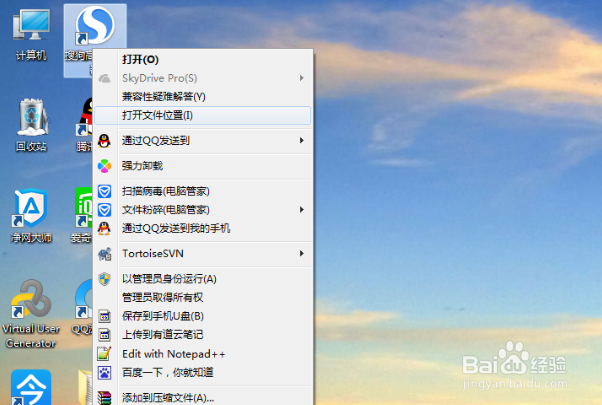Click the WinRAR books icon in menu

point(104,398)
